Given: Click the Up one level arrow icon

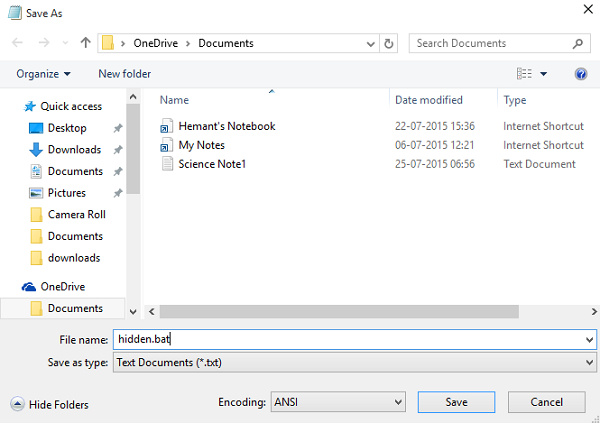Looking at the screenshot, I should tap(85, 44).
